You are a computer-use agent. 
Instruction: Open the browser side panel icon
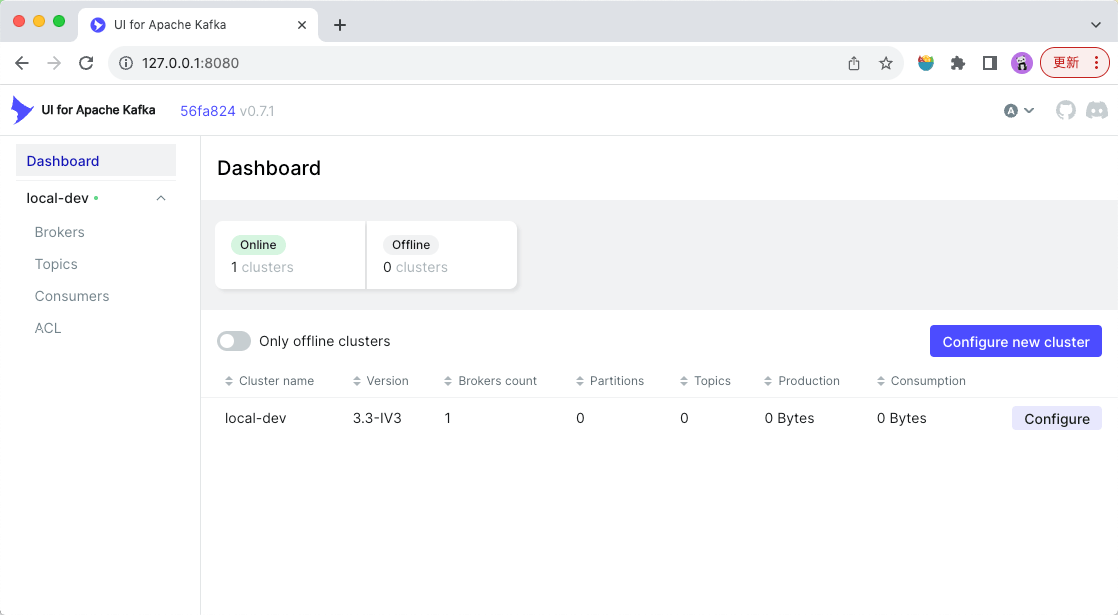point(989,63)
